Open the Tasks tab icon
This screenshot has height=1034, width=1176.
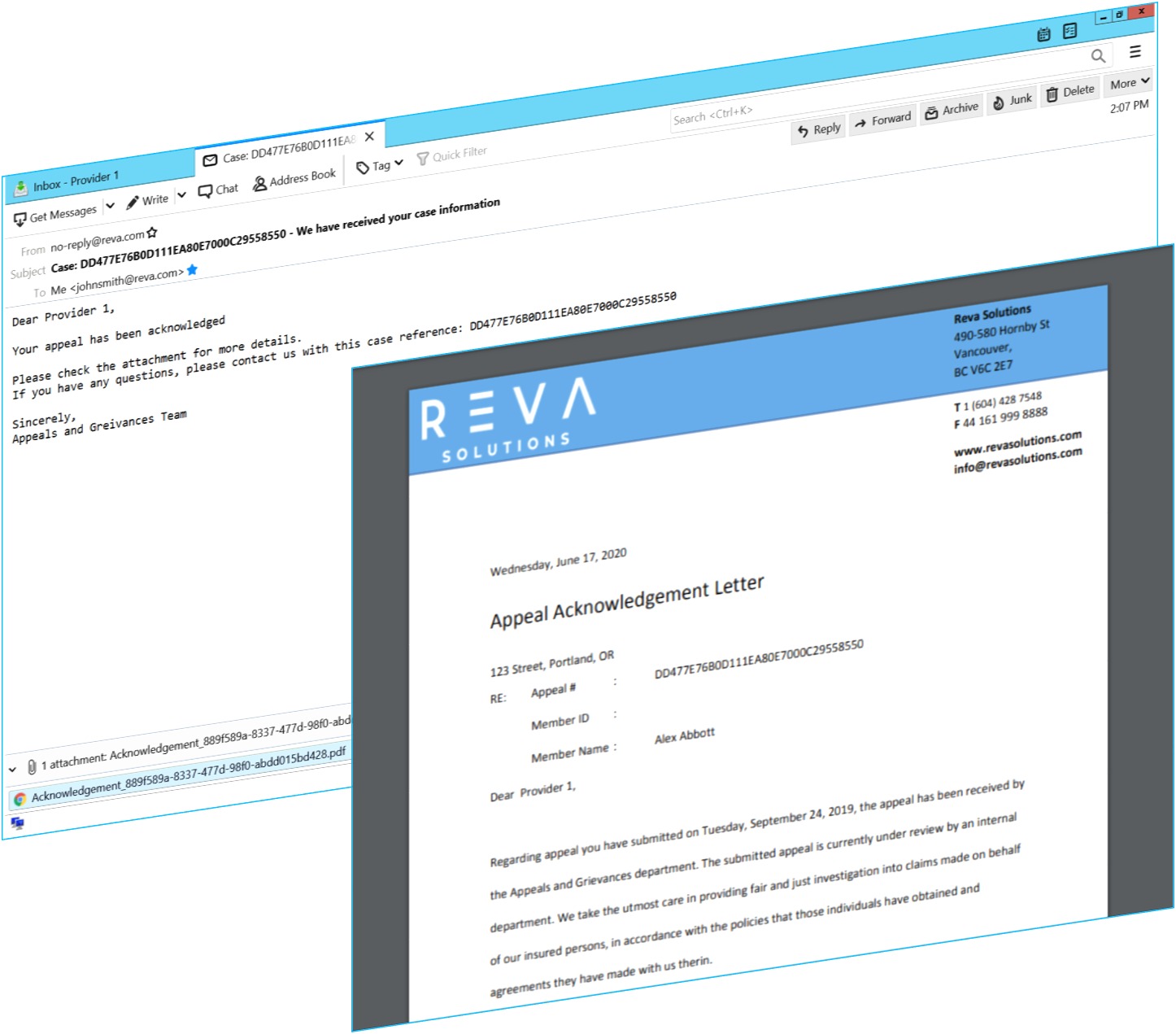(x=1070, y=31)
